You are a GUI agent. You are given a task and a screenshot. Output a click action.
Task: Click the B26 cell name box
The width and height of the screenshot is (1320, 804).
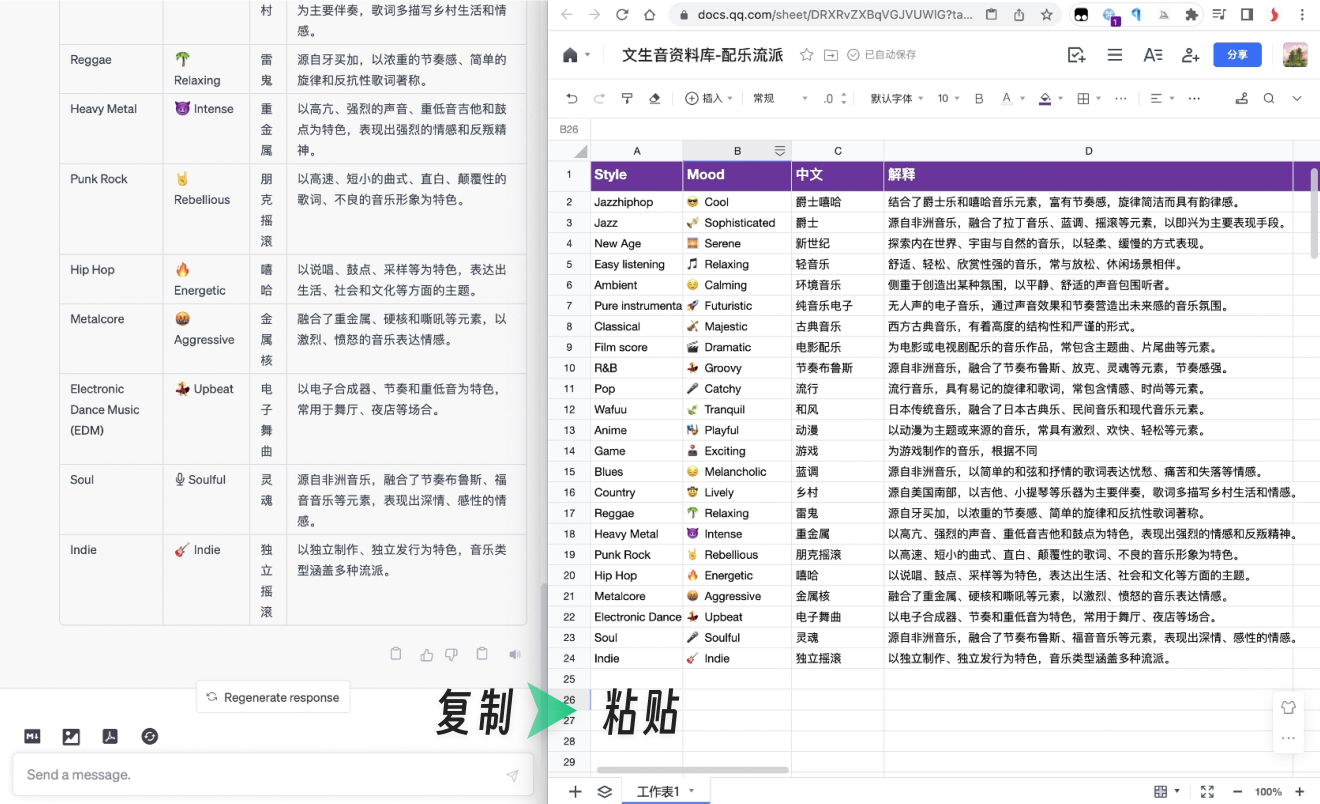point(569,129)
